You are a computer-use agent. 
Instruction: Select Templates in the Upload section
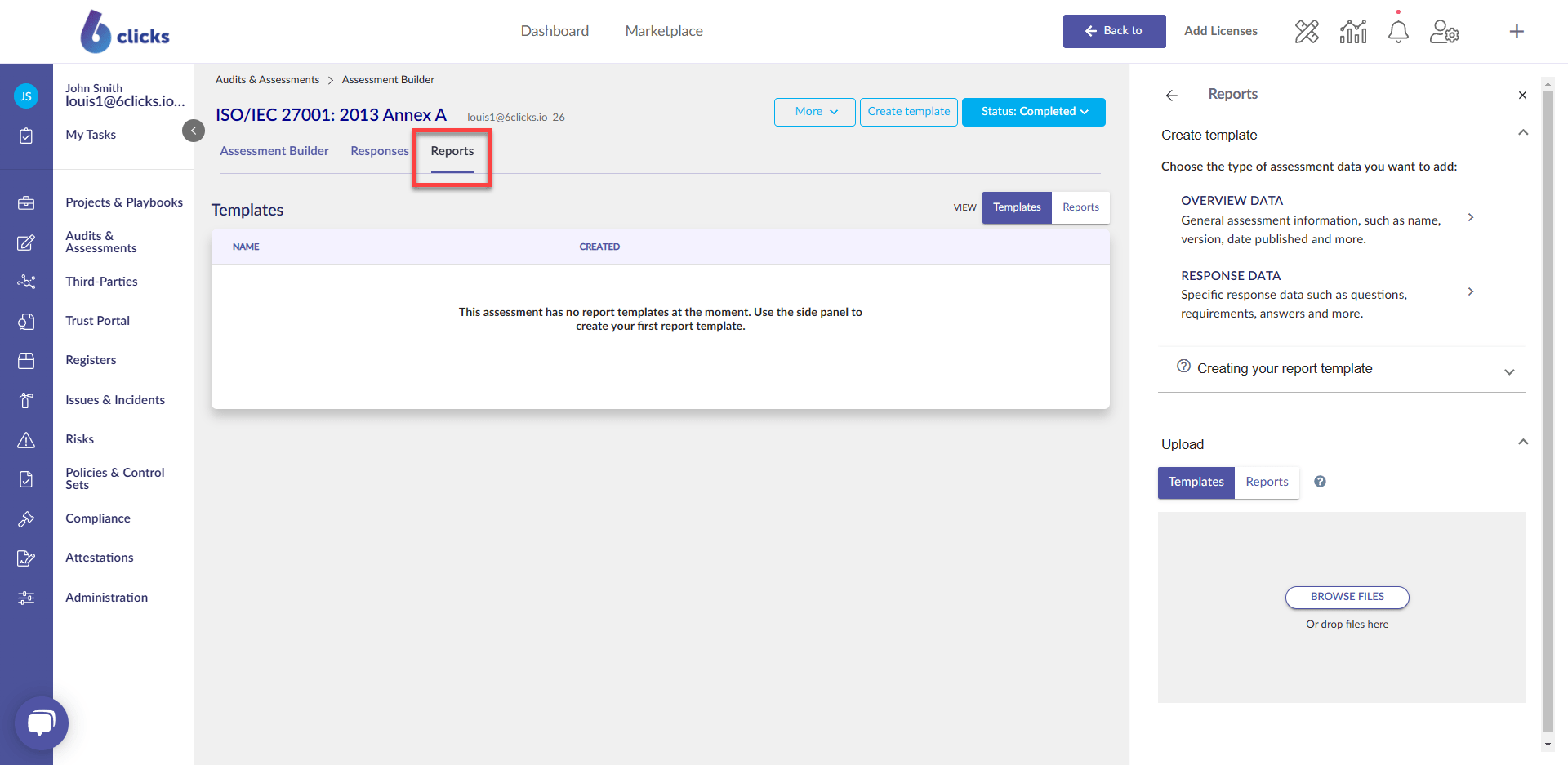tap(1196, 483)
